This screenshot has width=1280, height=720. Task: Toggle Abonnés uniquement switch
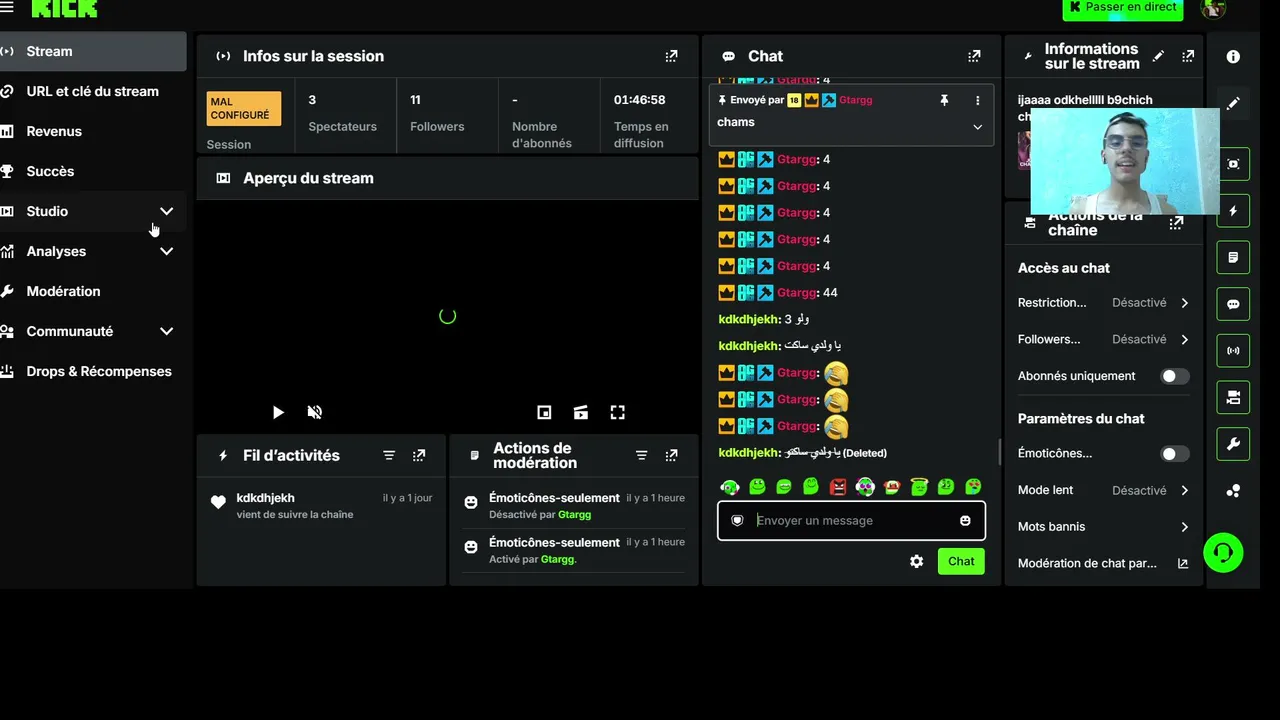pos(1174,376)
